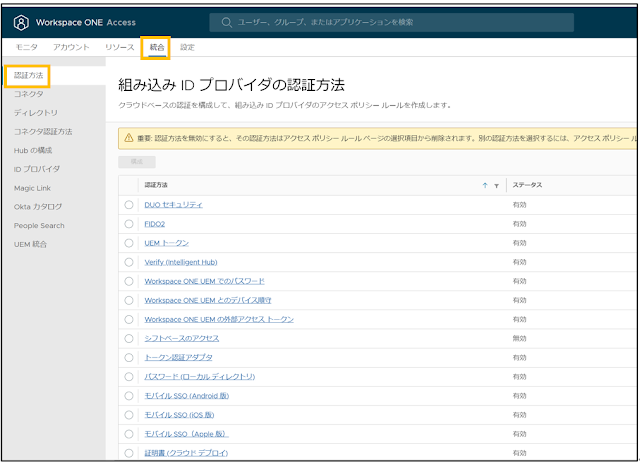Open the シフトベースのアクセス link

pyautogui.click(x=182, y=338)
